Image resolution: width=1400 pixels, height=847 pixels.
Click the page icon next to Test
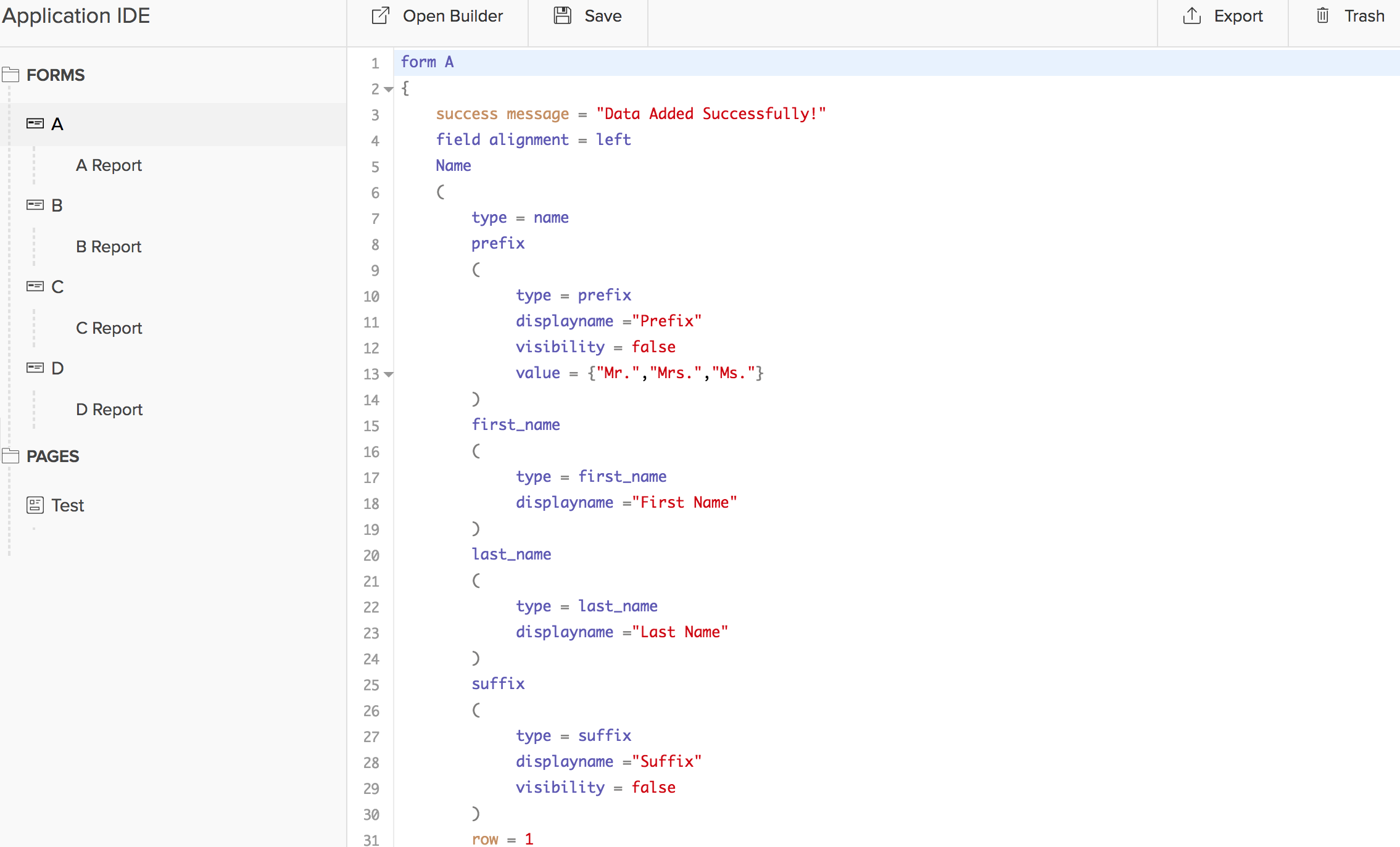(x=35, y=505)
